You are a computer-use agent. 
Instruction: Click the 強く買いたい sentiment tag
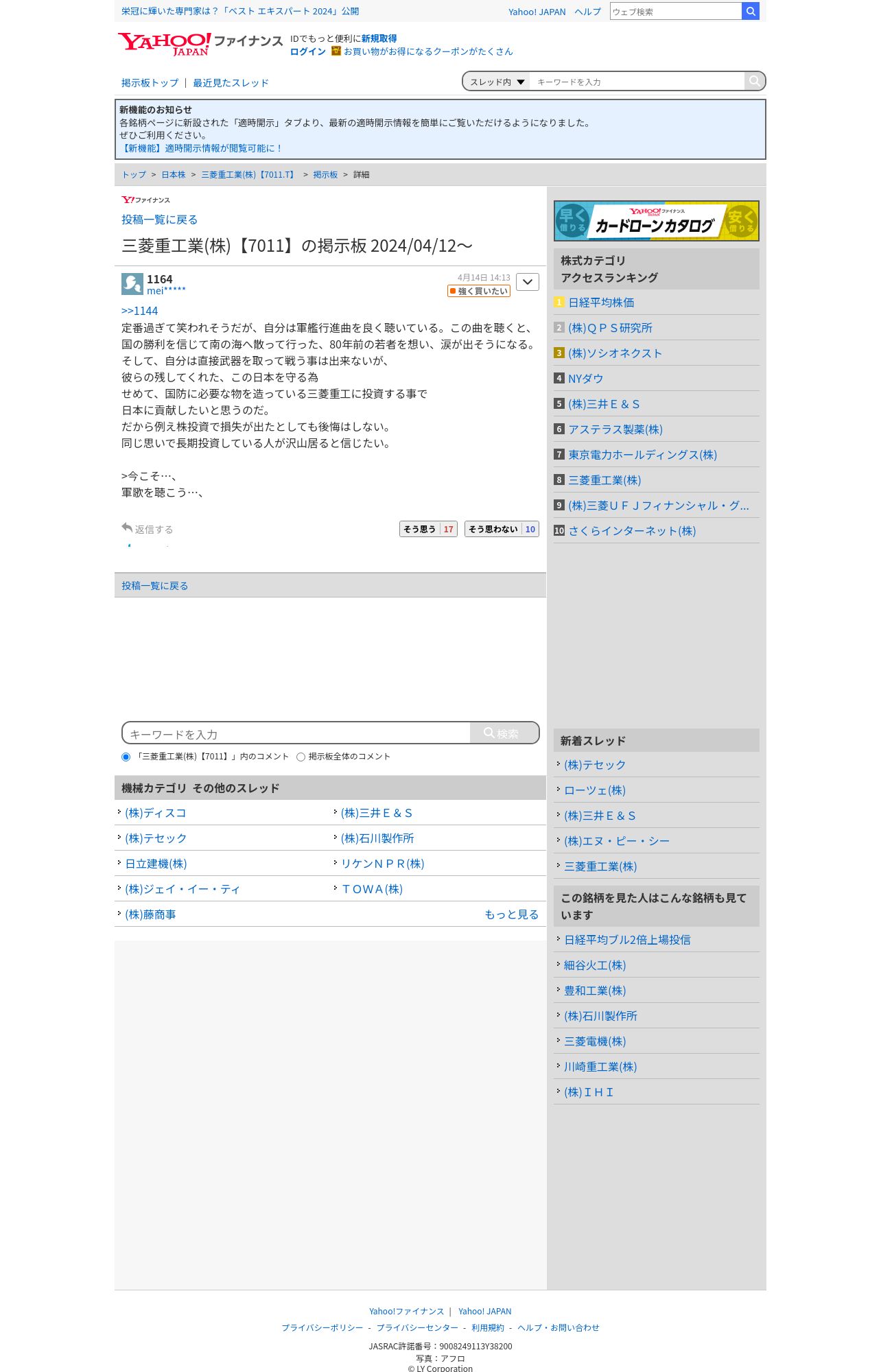point(479,291)
